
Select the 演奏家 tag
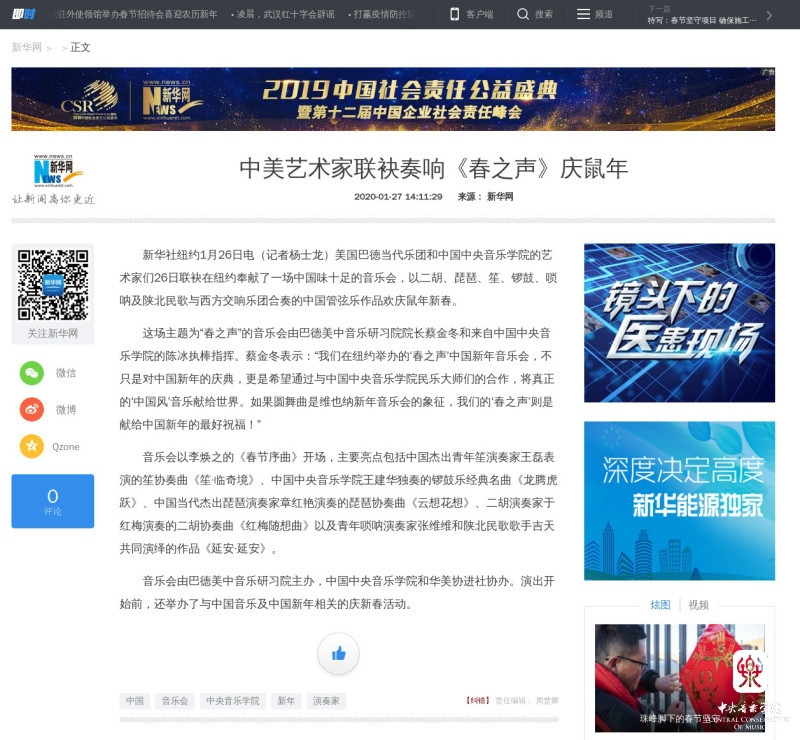pyautogui.click(x=325, y=701)
